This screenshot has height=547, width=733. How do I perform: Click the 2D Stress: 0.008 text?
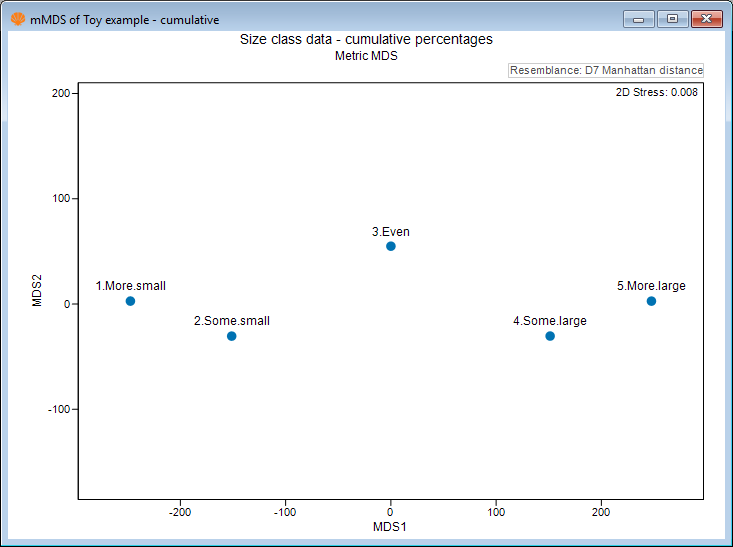coord(656,93)
